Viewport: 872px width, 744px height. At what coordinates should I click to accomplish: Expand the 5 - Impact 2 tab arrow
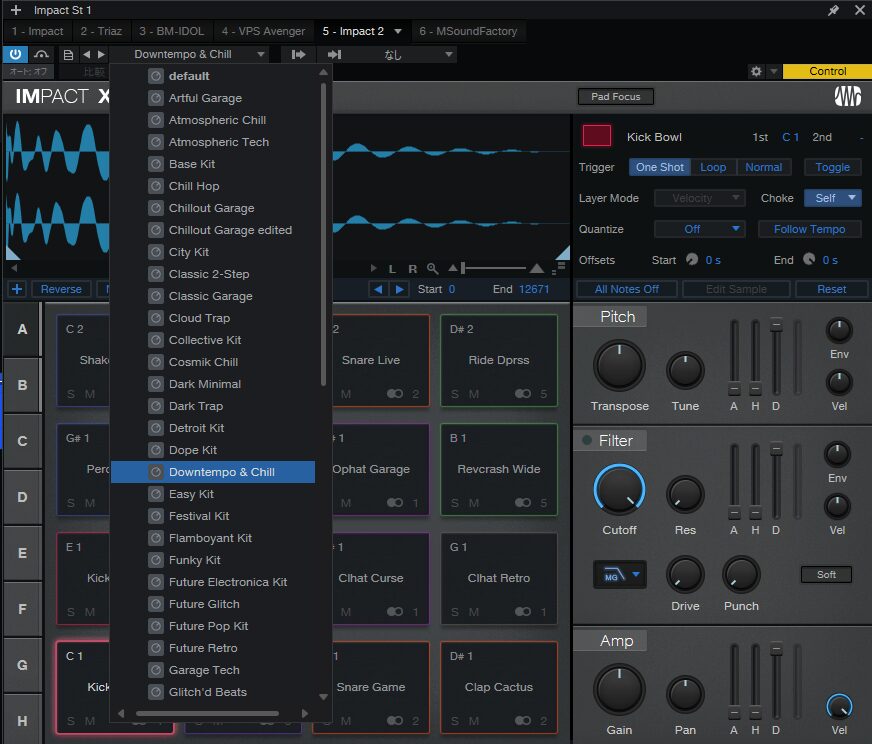(x=398, y=31)
